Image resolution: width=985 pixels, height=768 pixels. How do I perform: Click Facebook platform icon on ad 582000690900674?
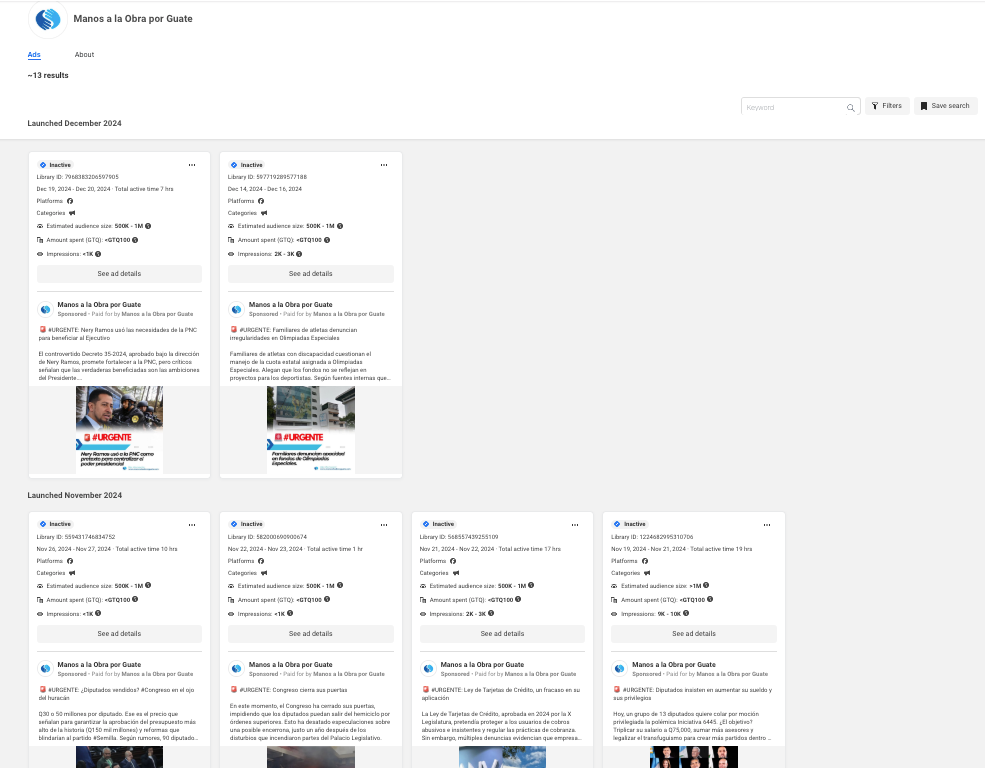pyautogui.click(x=261, y=561)
